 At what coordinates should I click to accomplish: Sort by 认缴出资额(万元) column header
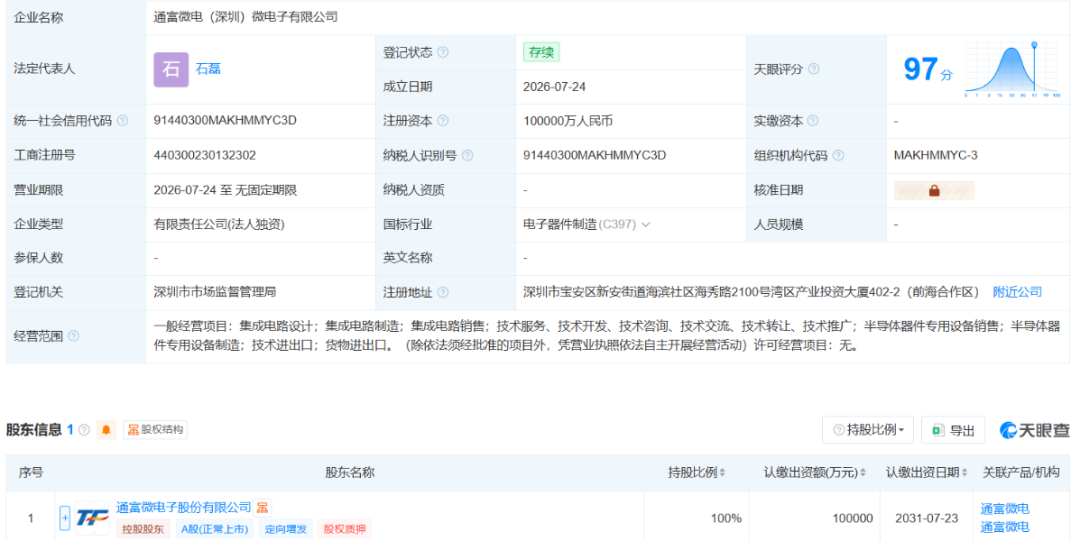coord(815,473)
